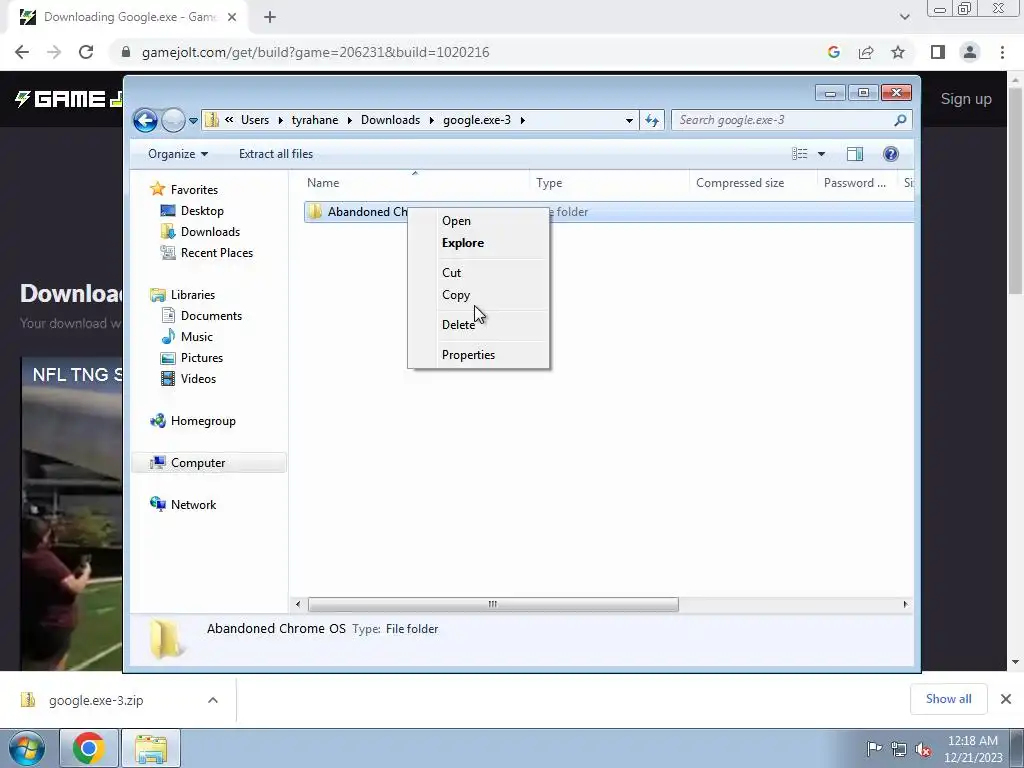Screen dimensions: 1024x768
Task: Open the Organize dropdown menu
Action: (178, 154)
